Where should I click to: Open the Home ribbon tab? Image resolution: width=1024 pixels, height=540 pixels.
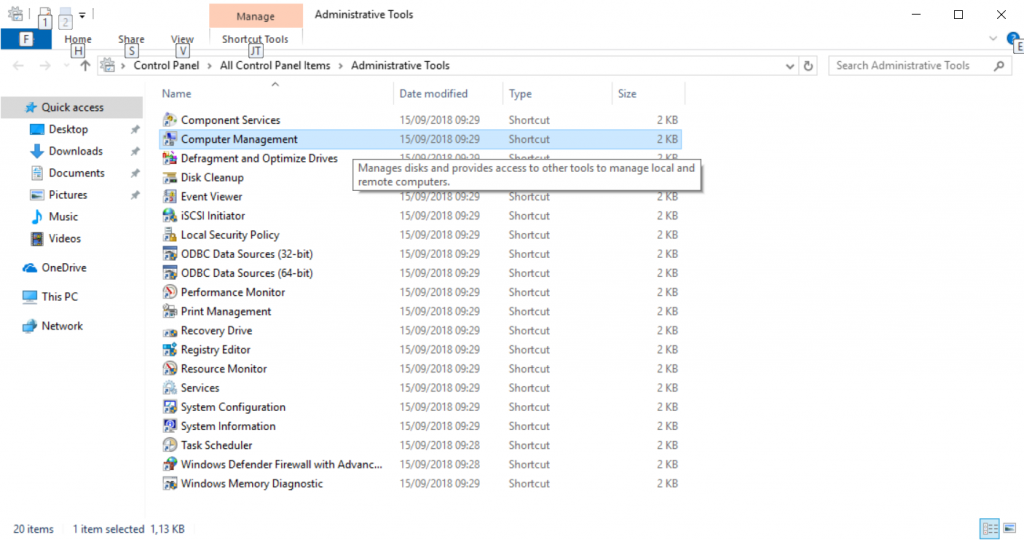(78, 39)
